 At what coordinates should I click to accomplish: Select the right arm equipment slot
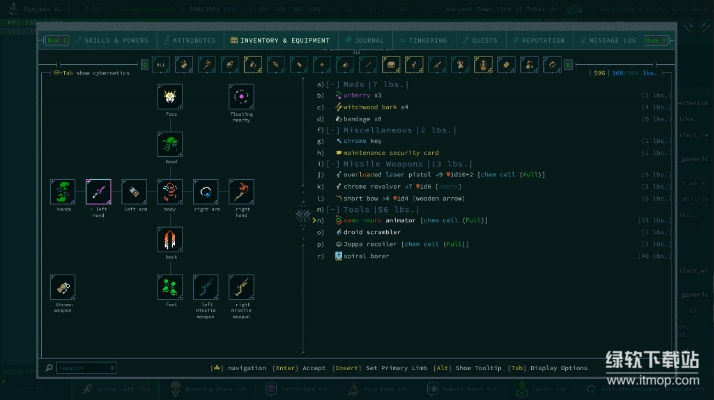[205, 191]
